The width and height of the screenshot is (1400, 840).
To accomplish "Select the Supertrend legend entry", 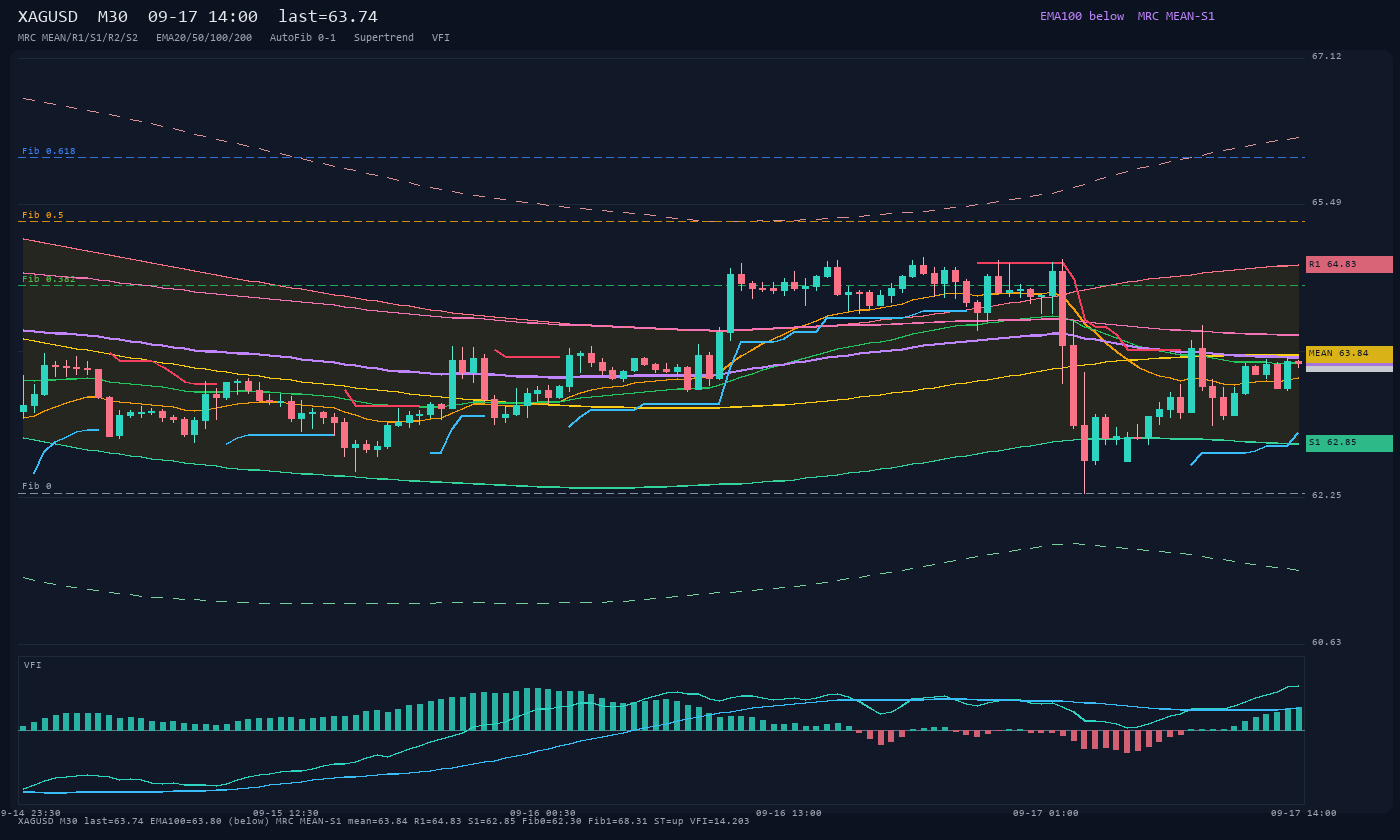I will click(x=384, y=38).
